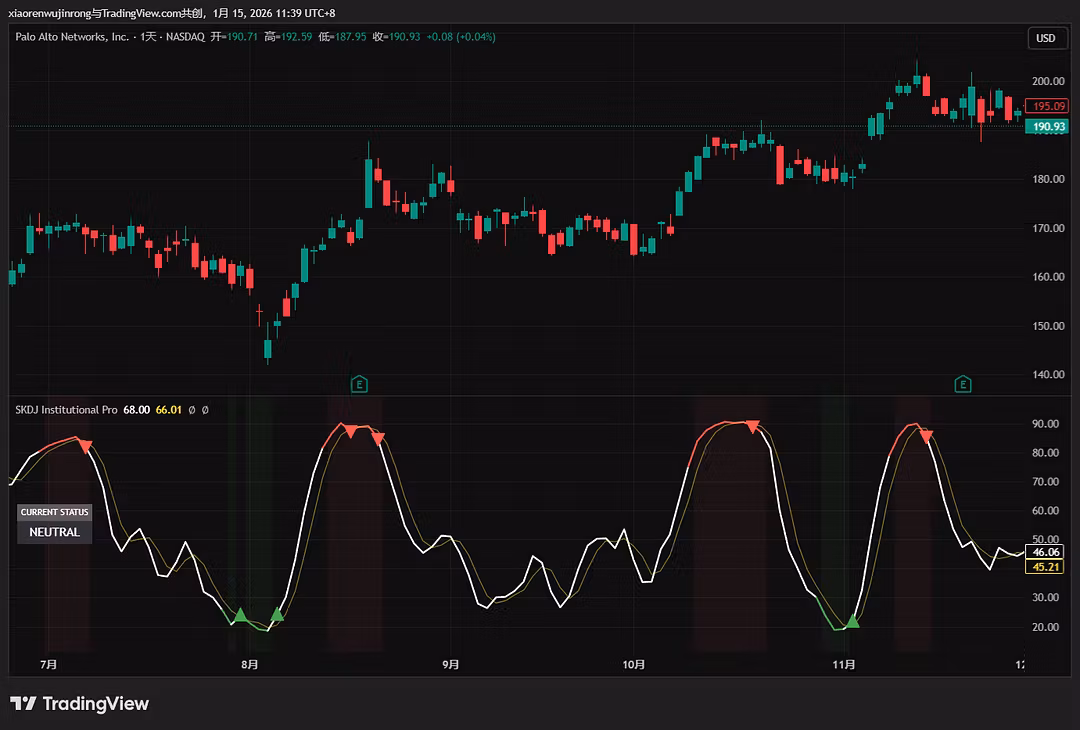Click the red triangle at the October peak
The height and width of the screenshot is (730, 1080).
(x=752, y=426)
